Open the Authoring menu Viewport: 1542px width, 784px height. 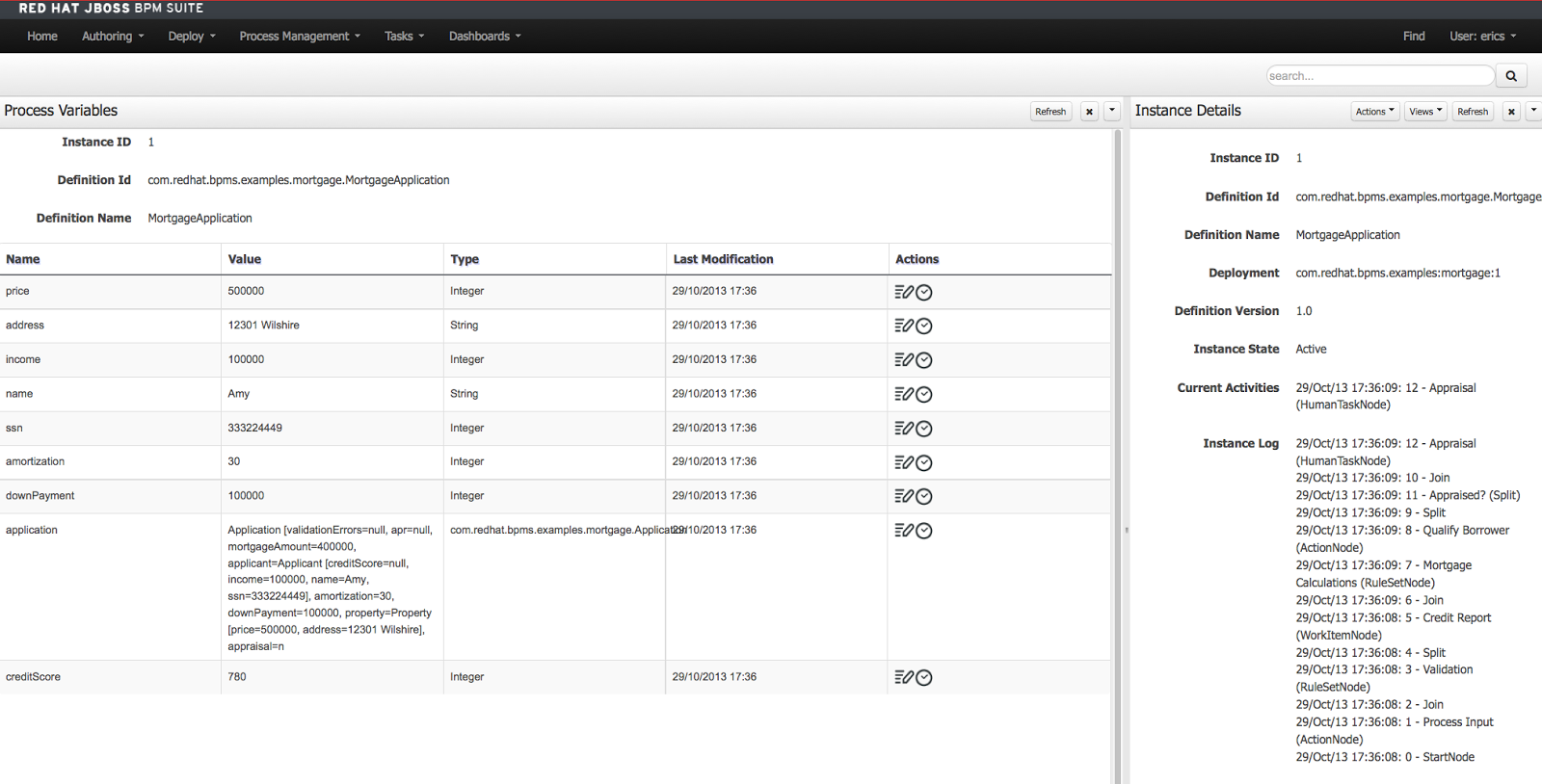113,37
